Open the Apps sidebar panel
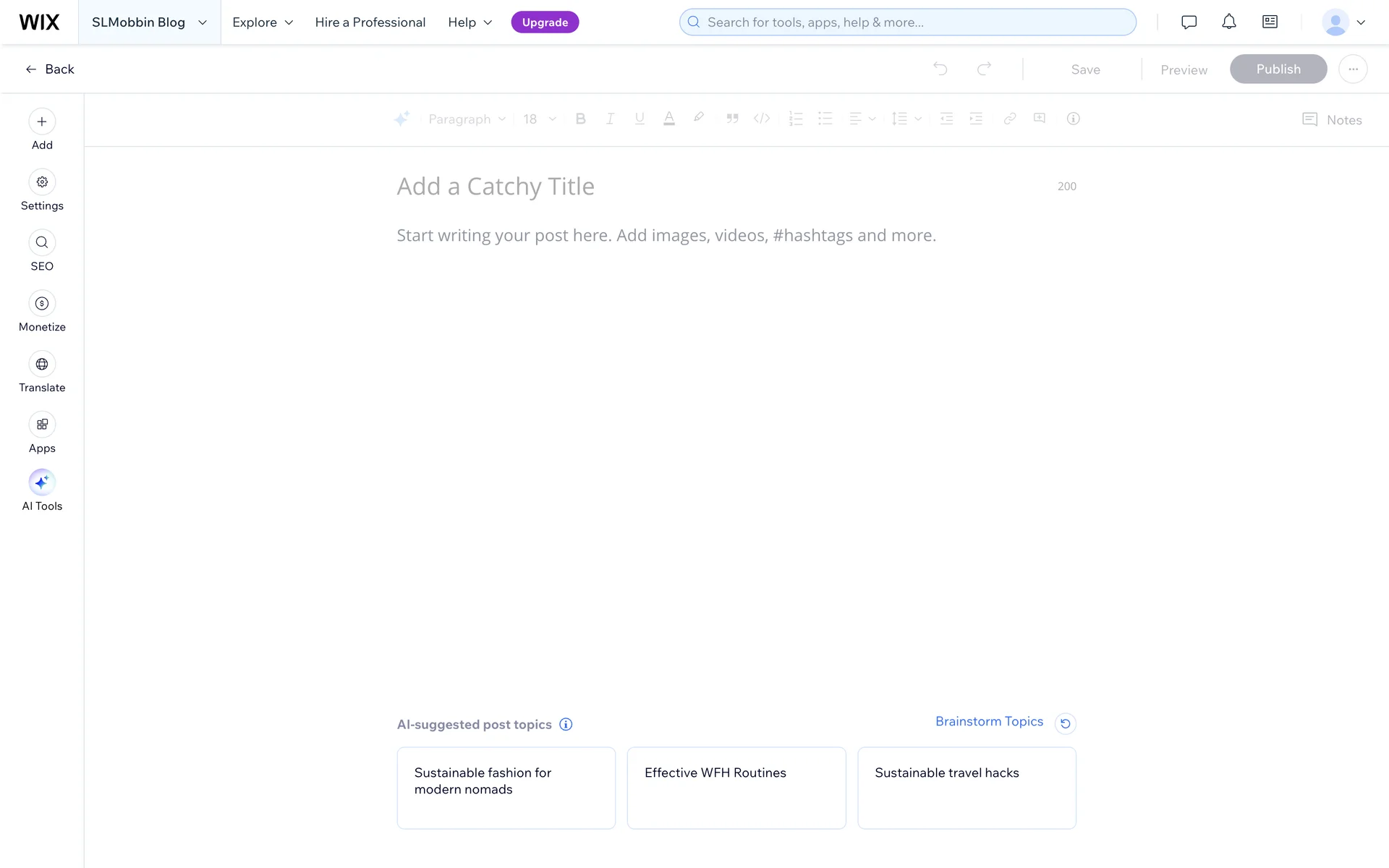 42,425
